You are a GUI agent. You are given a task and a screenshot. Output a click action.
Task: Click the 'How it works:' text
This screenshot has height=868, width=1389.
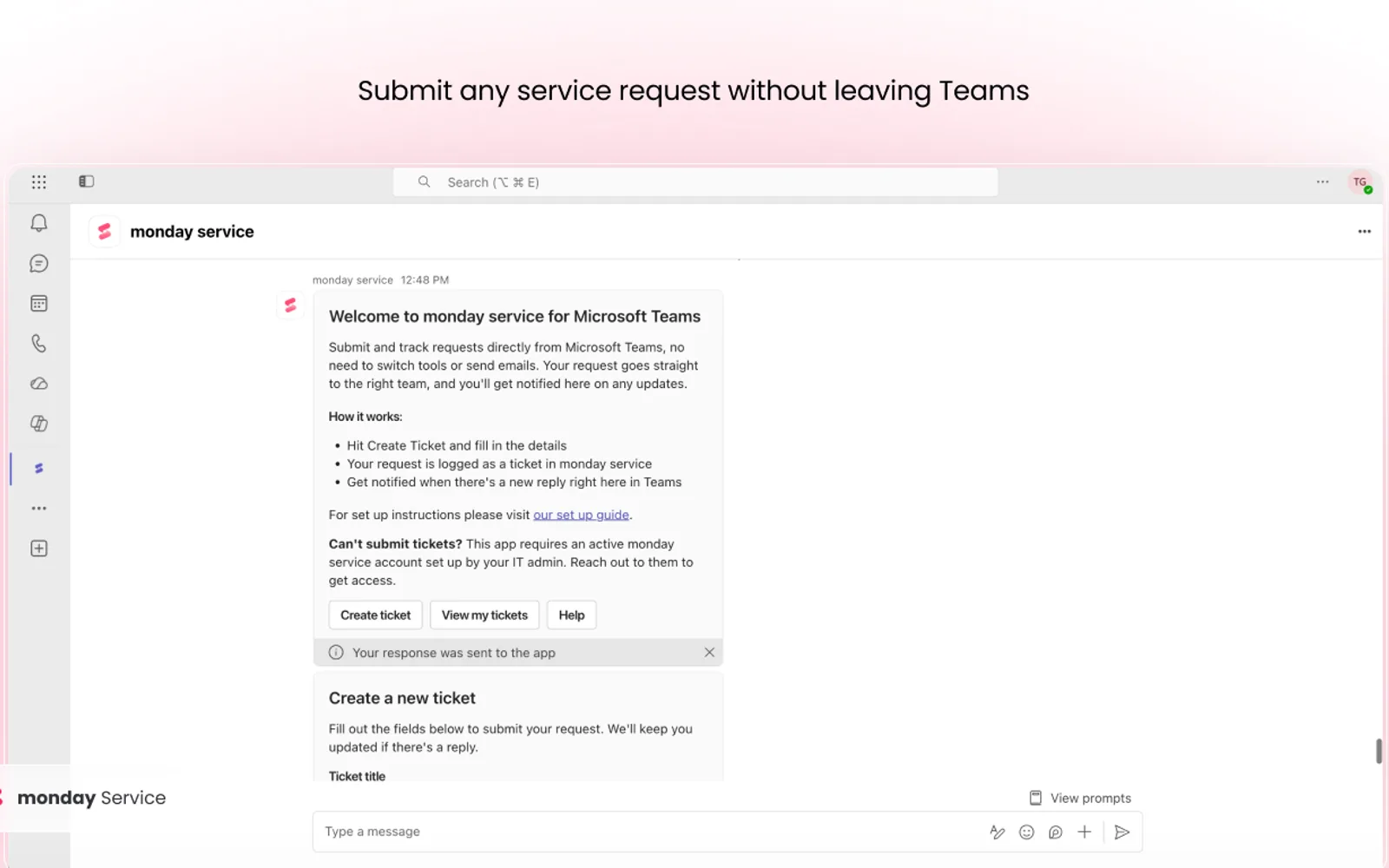tap(365, 417)
